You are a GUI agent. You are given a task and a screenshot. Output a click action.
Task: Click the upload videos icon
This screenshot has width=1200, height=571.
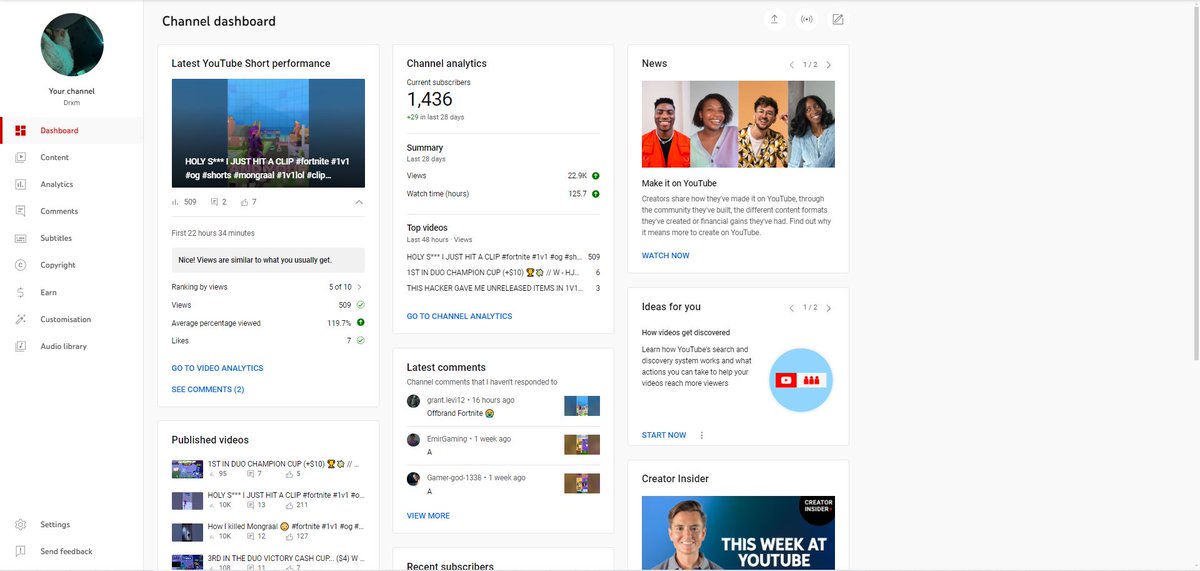774,20
